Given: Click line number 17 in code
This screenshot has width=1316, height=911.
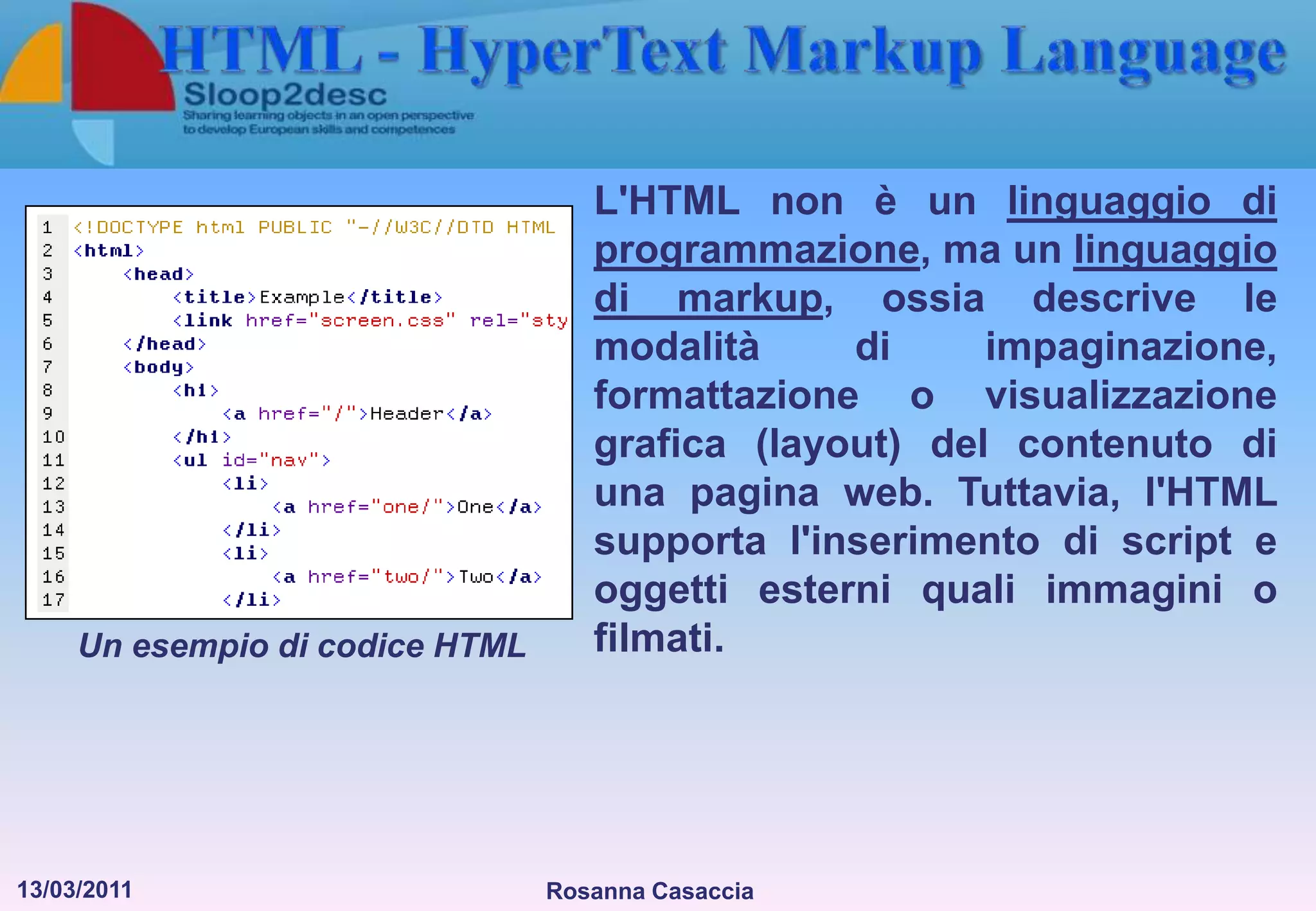Looking at the screenshot, I should coord(53,600).
